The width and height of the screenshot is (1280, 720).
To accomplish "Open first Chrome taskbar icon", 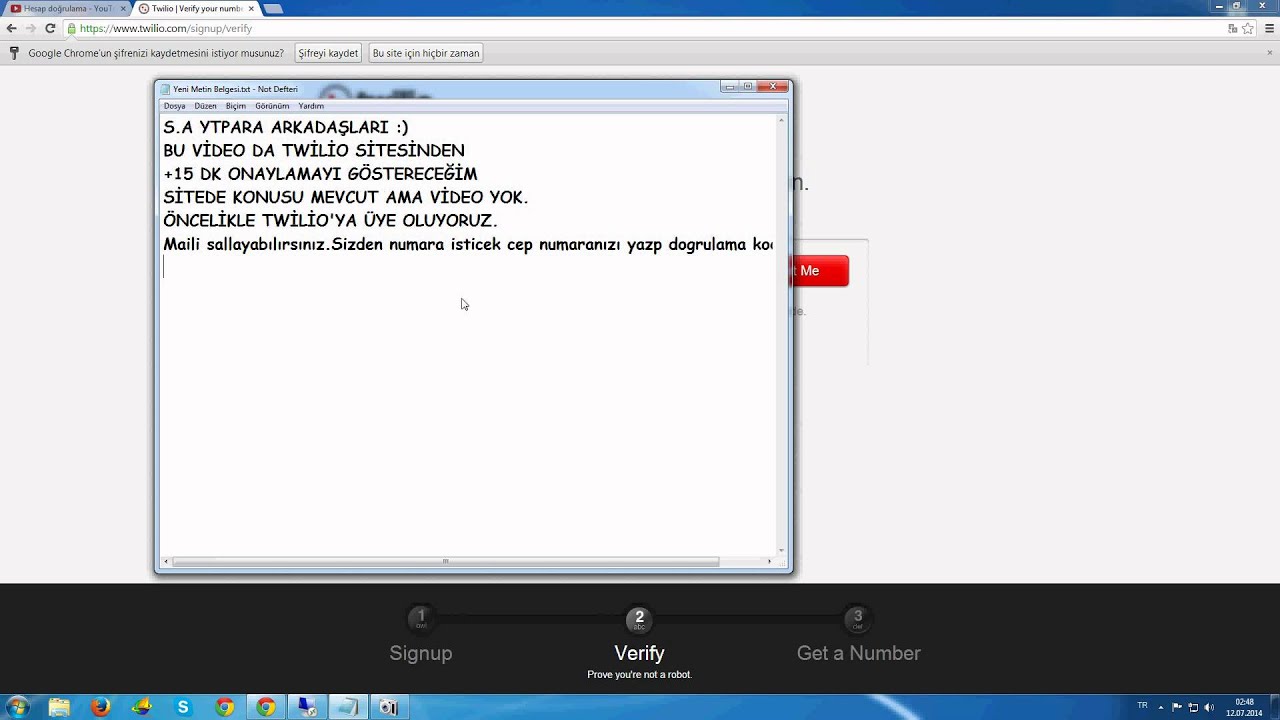I will (224, 707).
